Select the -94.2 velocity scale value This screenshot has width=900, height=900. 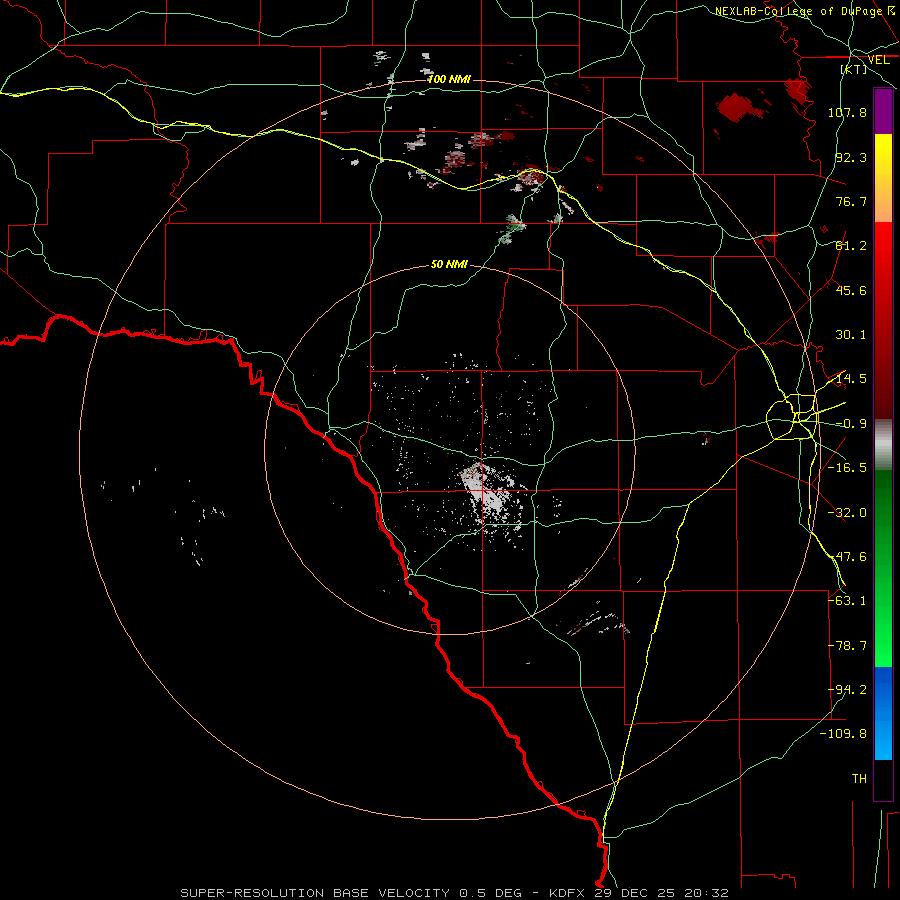click(847, 690)
